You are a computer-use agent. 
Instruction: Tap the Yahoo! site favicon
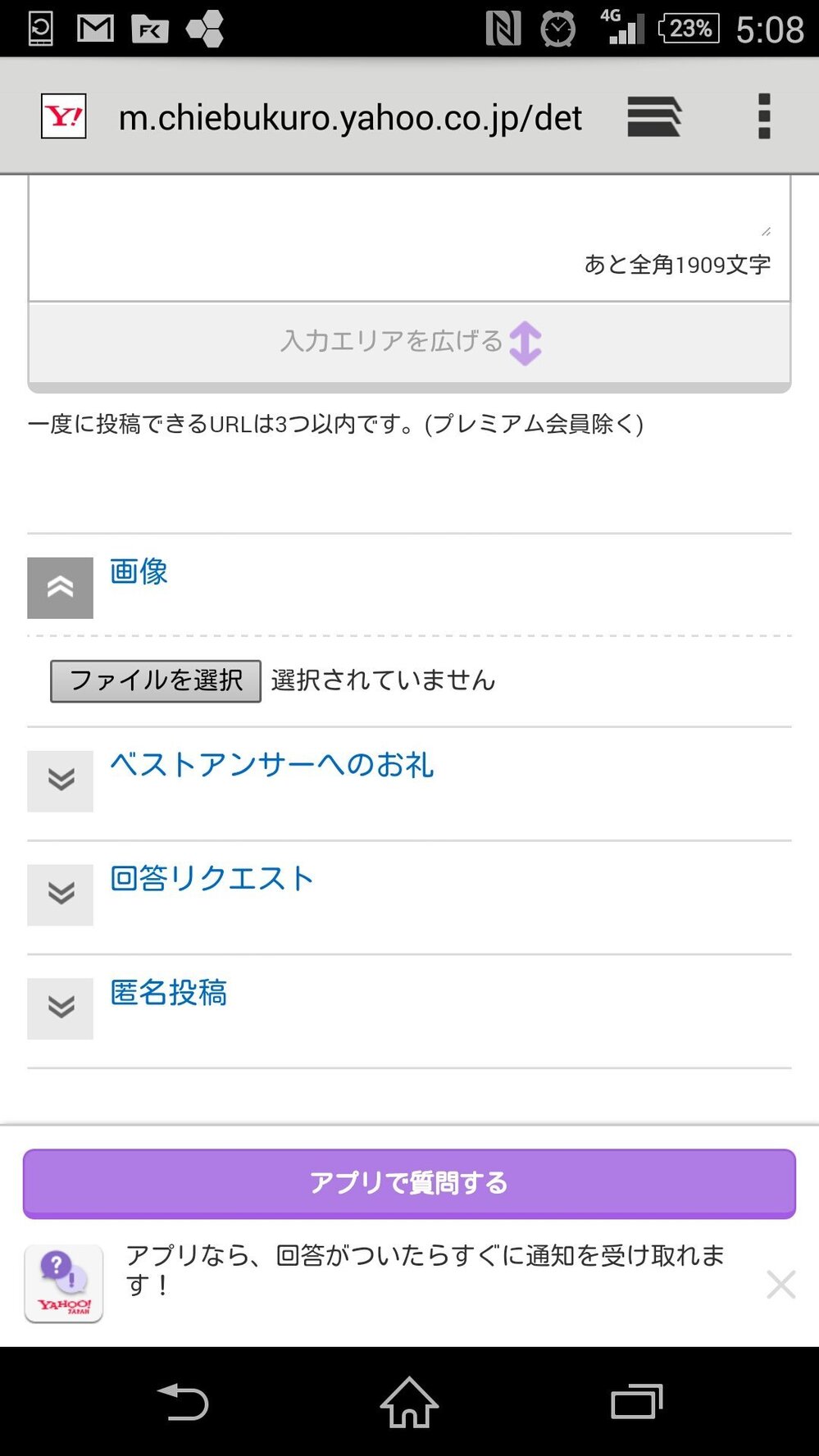point(63,116)
